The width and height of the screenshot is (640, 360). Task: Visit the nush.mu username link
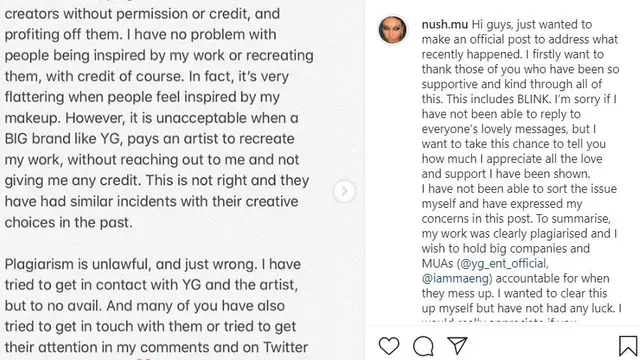pos(444,24)
